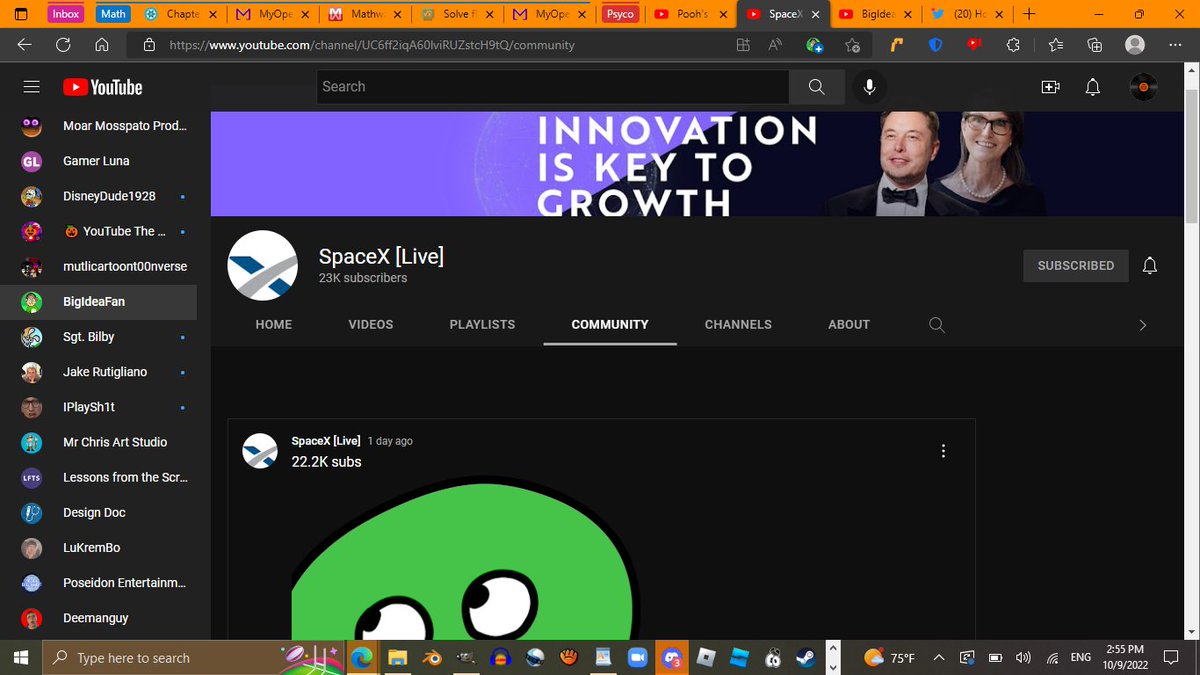Image resolution: width=1200 pixels, height=675 pixels.
Task: Open the ABOUT channel tab
Action: pyautogui.click(x=849, y=324)
